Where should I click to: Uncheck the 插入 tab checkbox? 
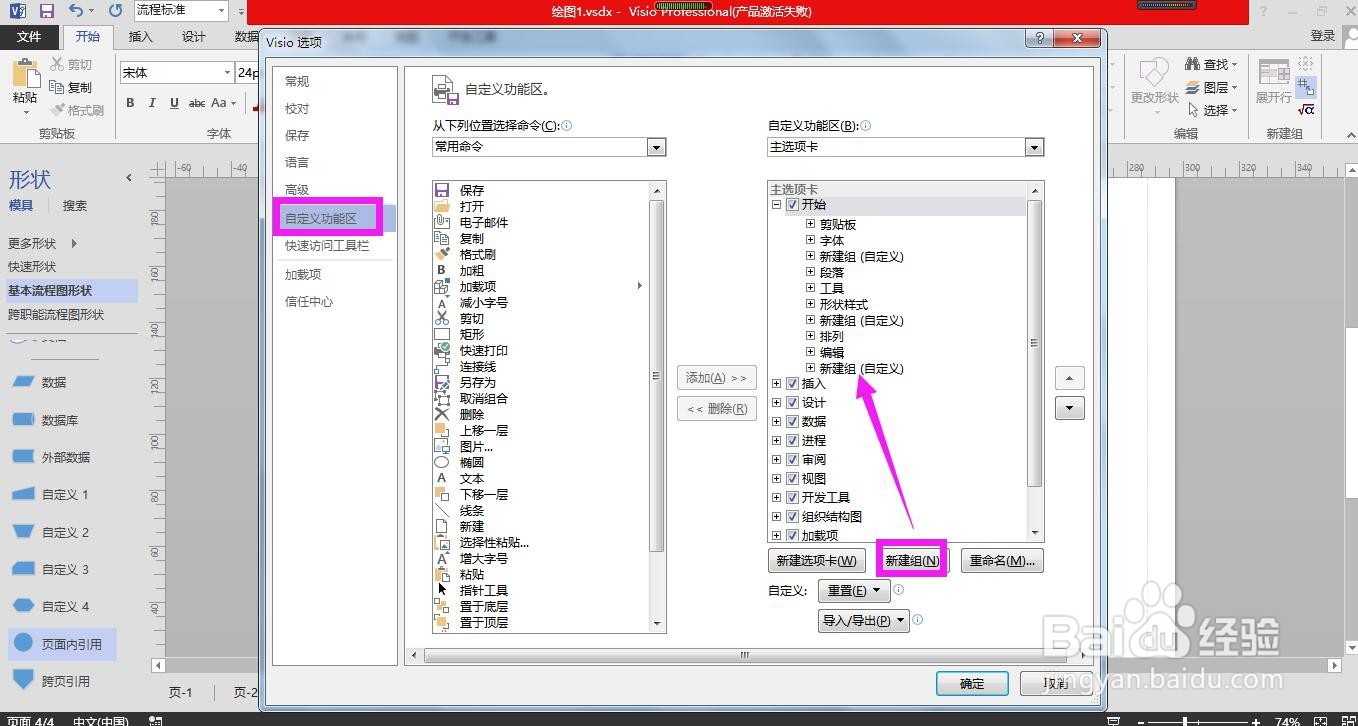point(792,383)
